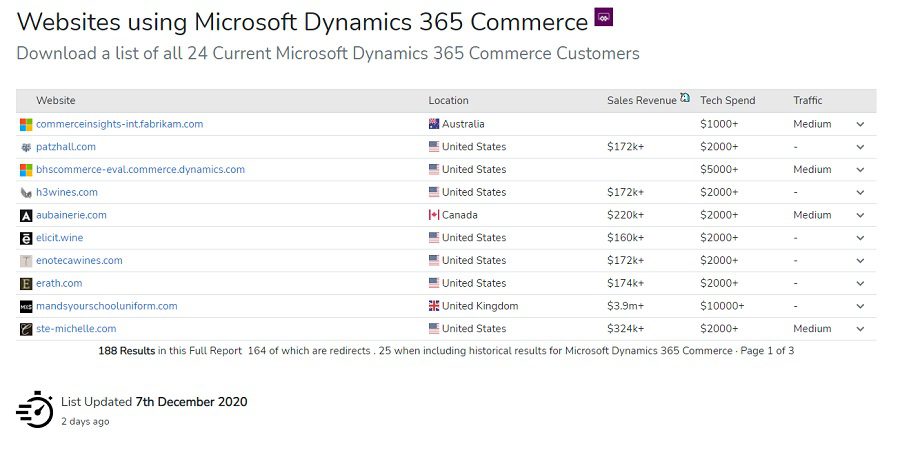Click the ste-michelle.com favicon

(x=26, y=329)
